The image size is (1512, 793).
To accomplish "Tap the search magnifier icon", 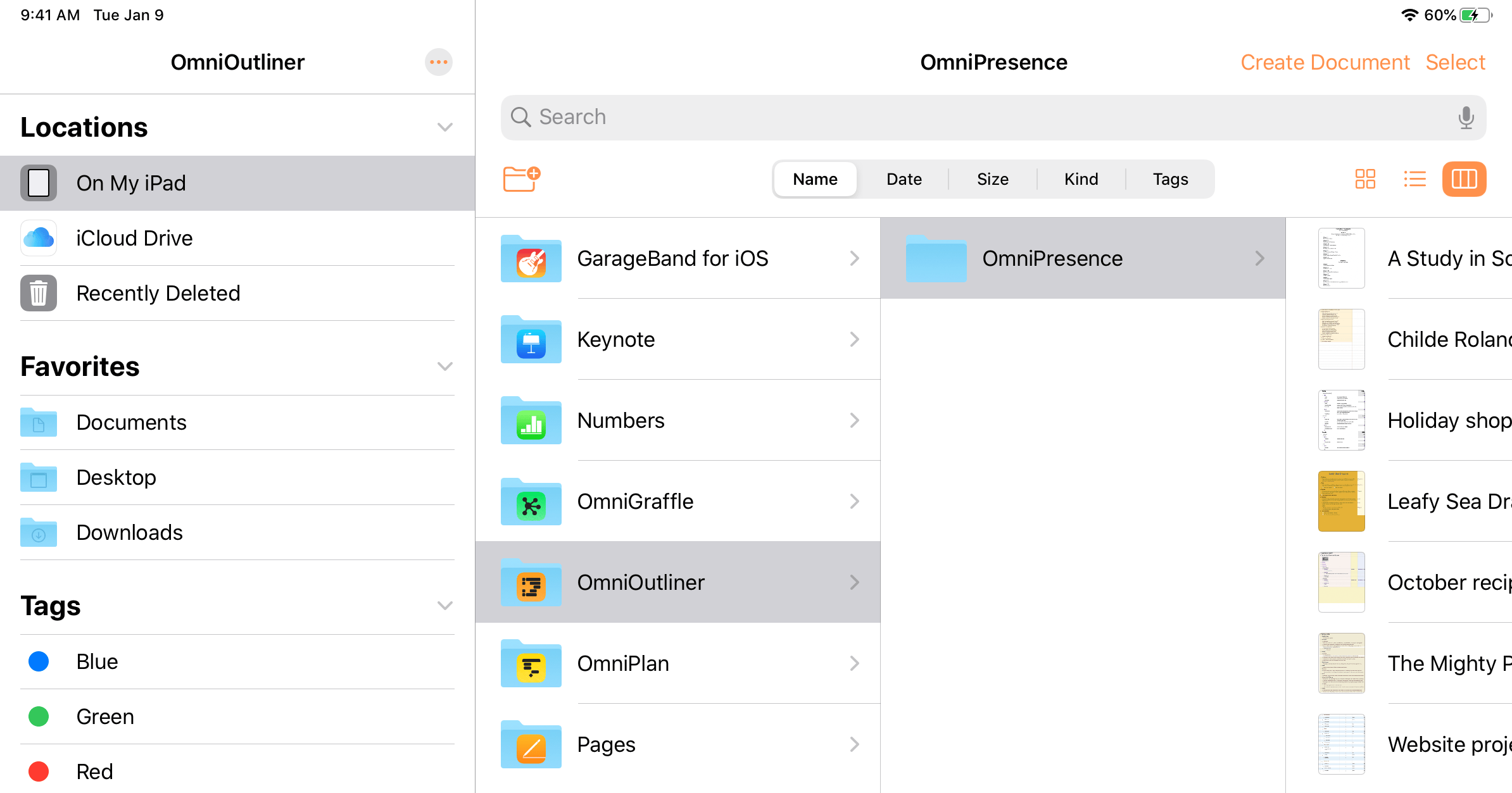I will pyautogui.click(x=520, y=117).
